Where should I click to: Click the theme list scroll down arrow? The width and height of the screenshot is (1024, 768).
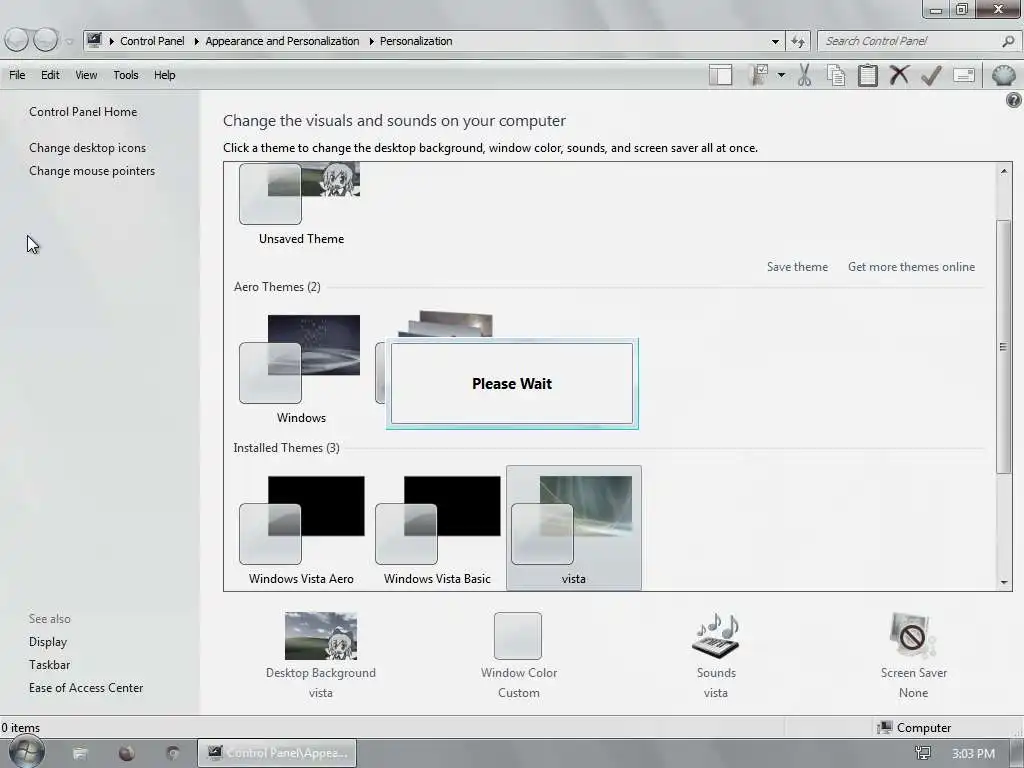click(x=1004, y=583)
